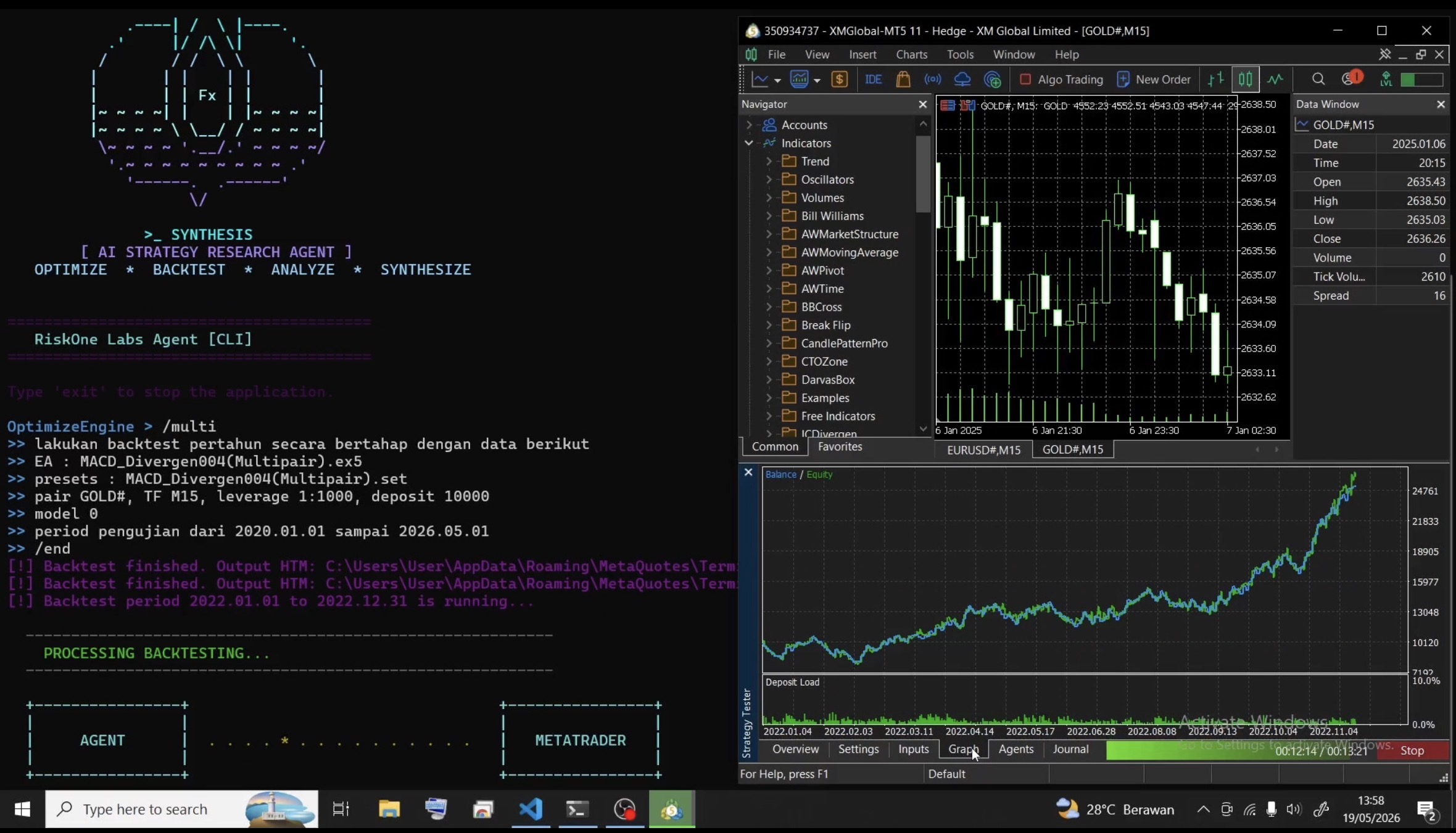Screen dimensions: 1456x833
Task: Expand the Accounts tree node
Action: 749,125
